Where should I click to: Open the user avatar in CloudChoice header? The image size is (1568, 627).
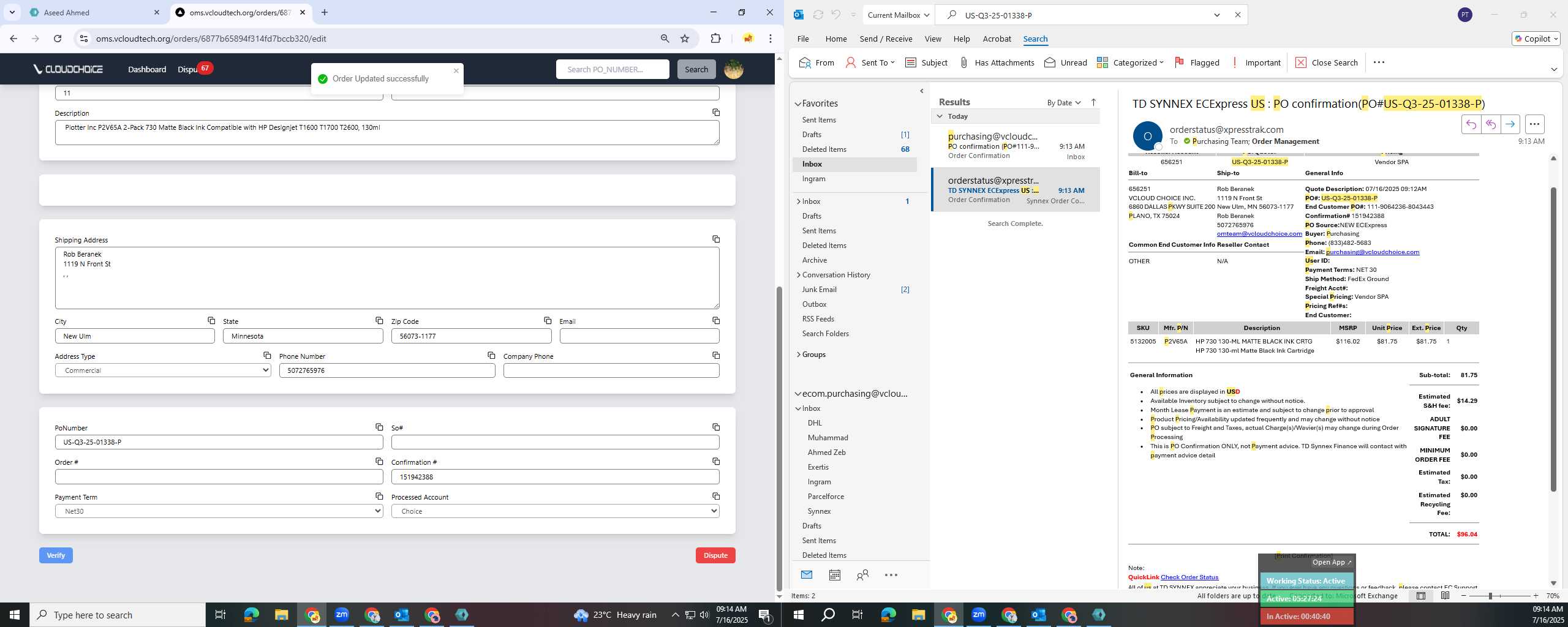[734, 69]
